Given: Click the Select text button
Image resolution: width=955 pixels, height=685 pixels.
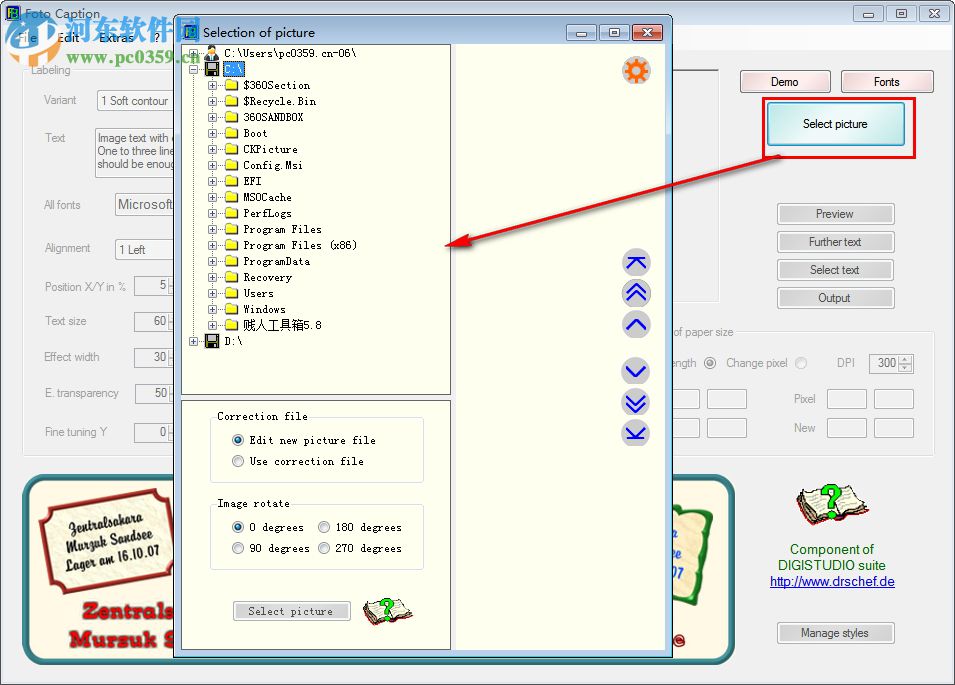Looking at the screenshot, I should point(835,270).
